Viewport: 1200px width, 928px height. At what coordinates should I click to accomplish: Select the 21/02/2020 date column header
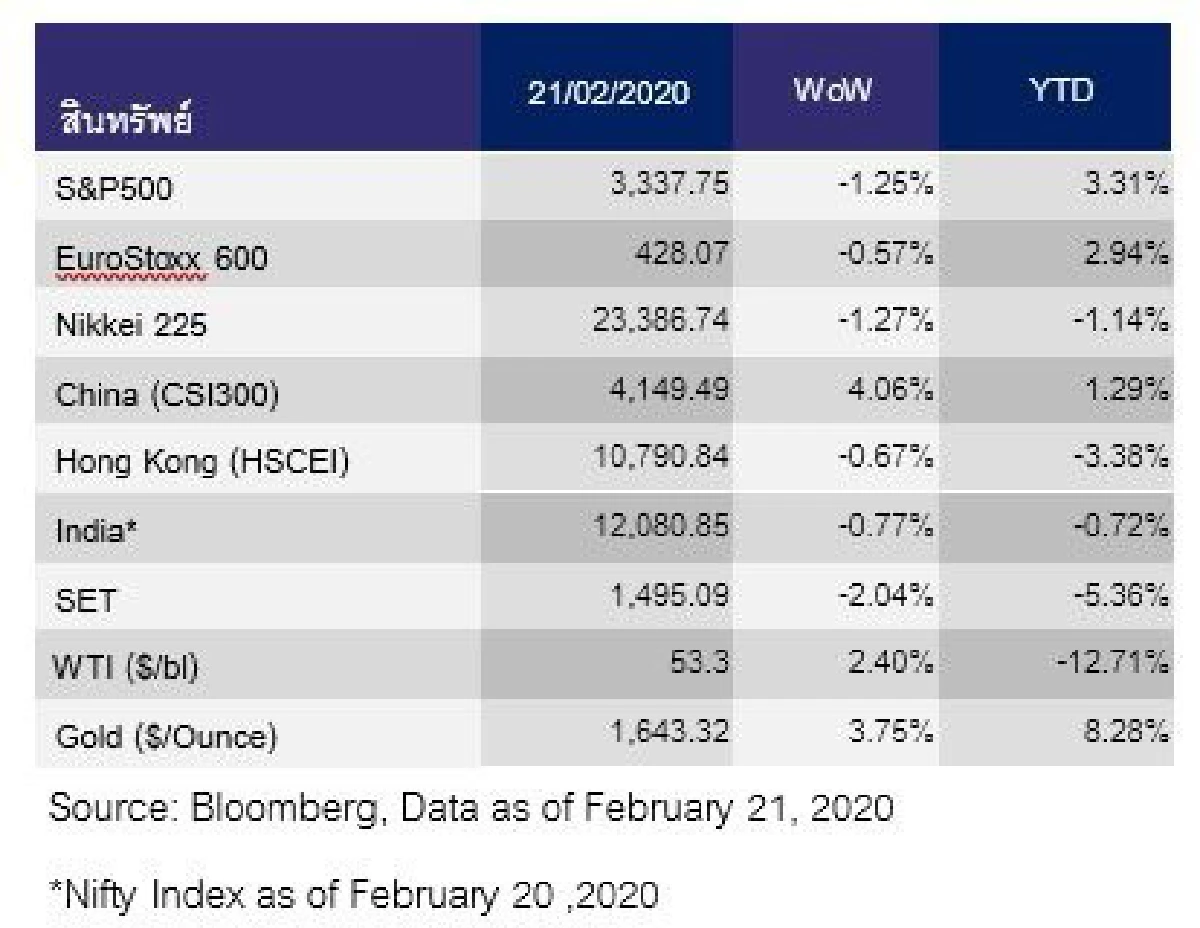point(608,94)
